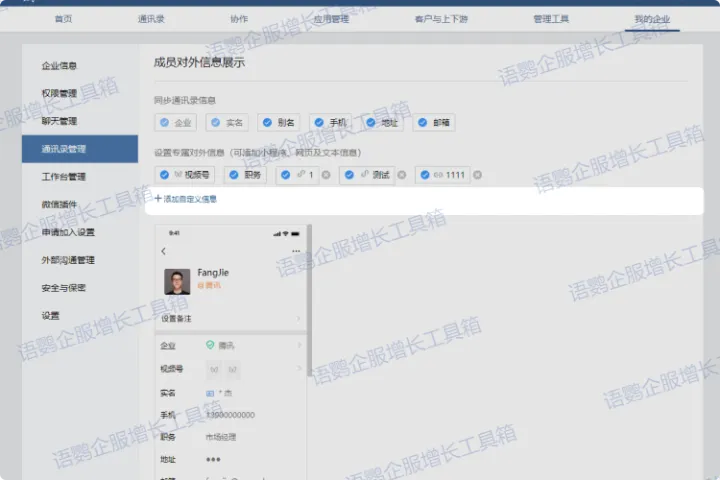Open 安全与保密 in the left sidebar

tap(64, 288)
